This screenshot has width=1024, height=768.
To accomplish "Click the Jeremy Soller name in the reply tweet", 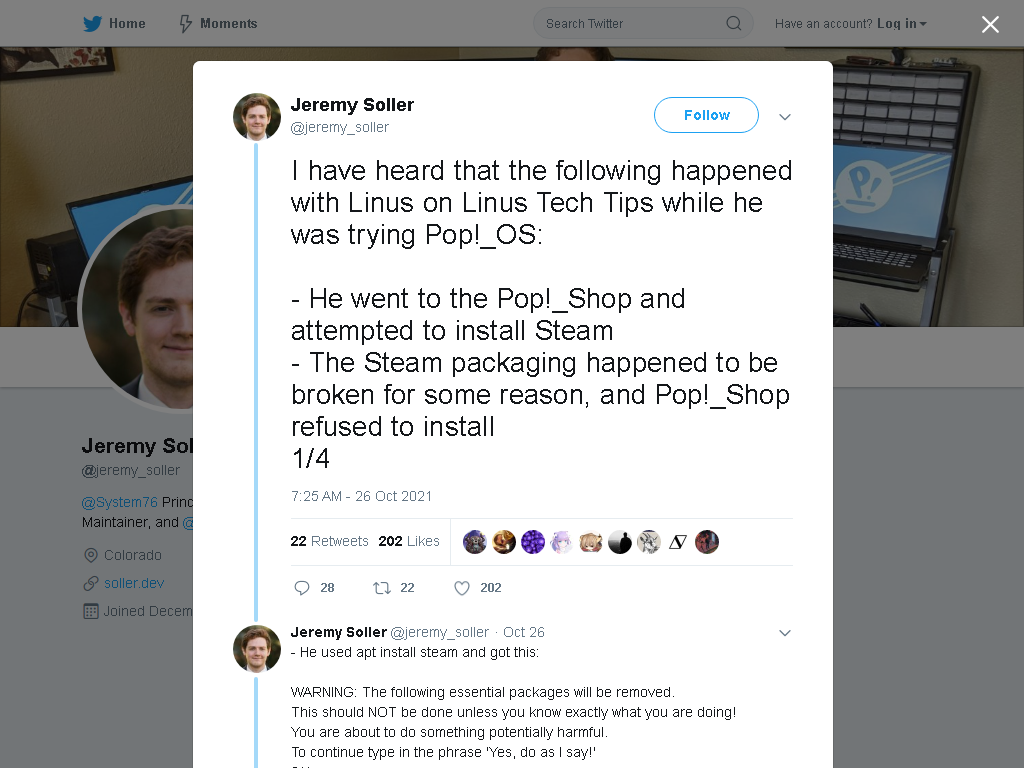I will pos(338,632).
